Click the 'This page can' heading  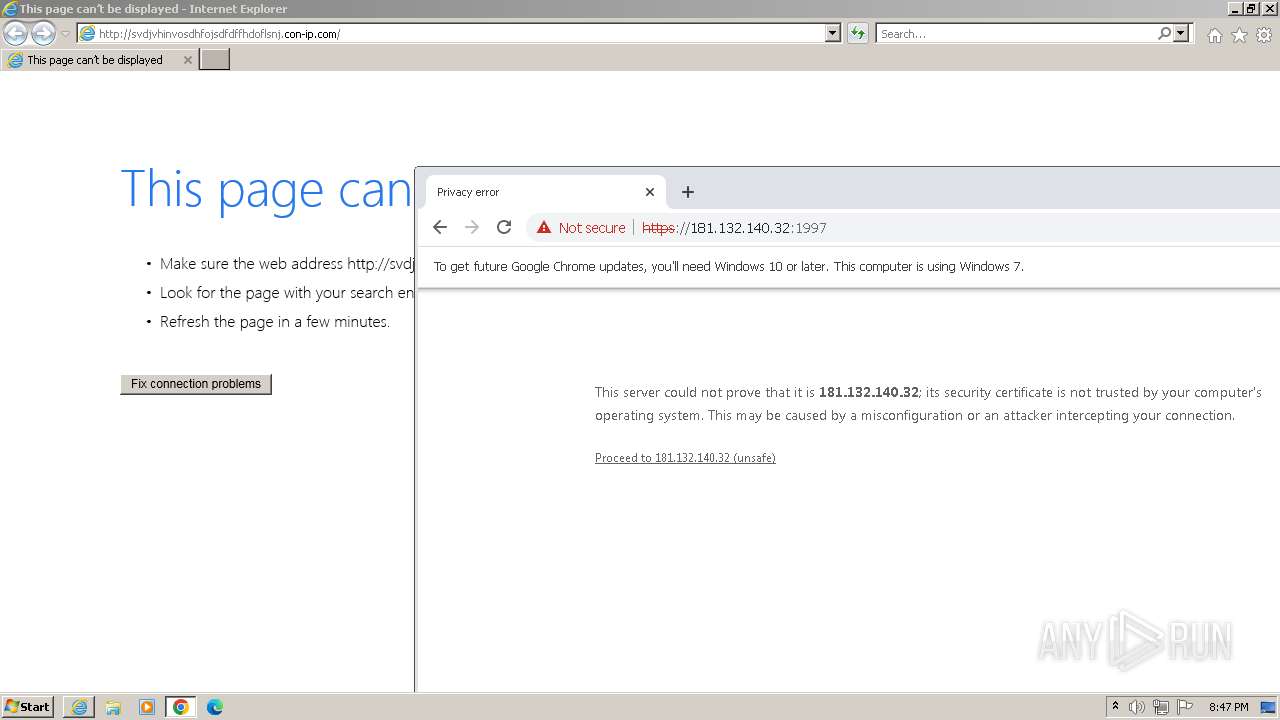tap(267, 190)
